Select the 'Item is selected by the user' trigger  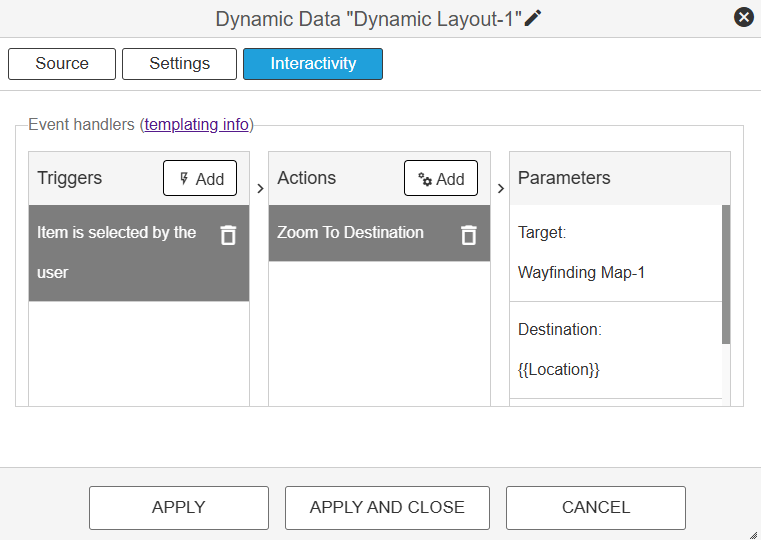tap(139, 253)
